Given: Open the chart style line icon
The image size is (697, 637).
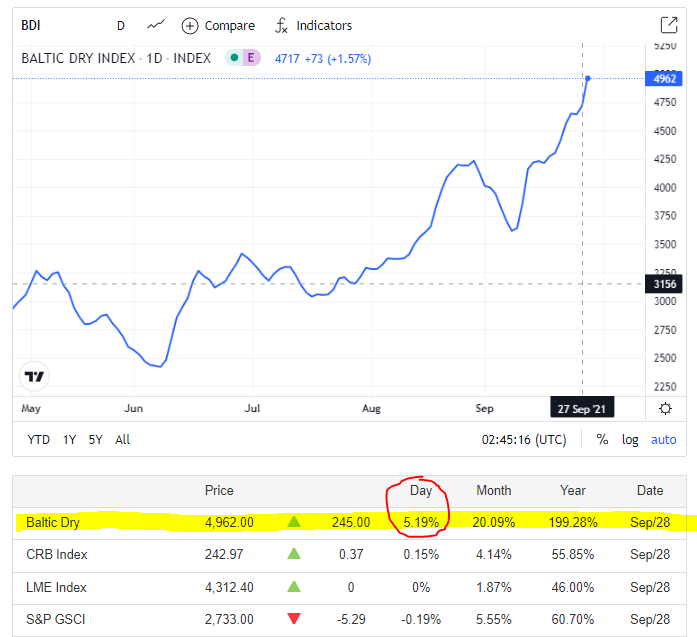Looking at the screenshot, I should tap(156, 25).
